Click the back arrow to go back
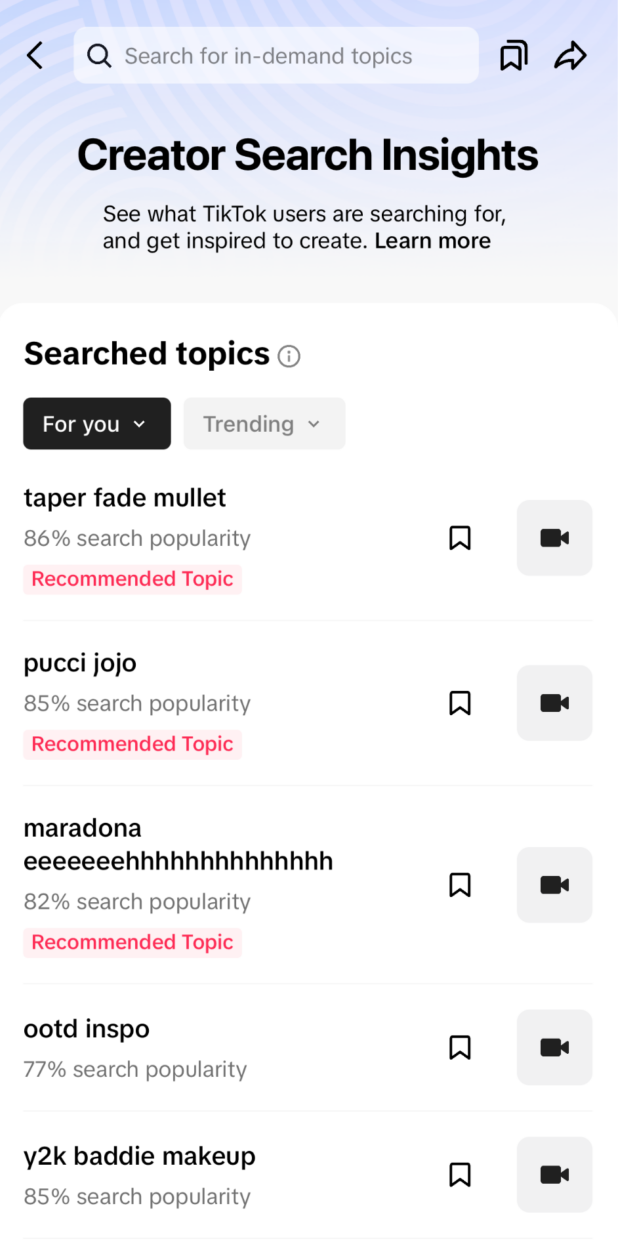The height and width of the screenshot is (1240, 618). (x=35, y=56)
